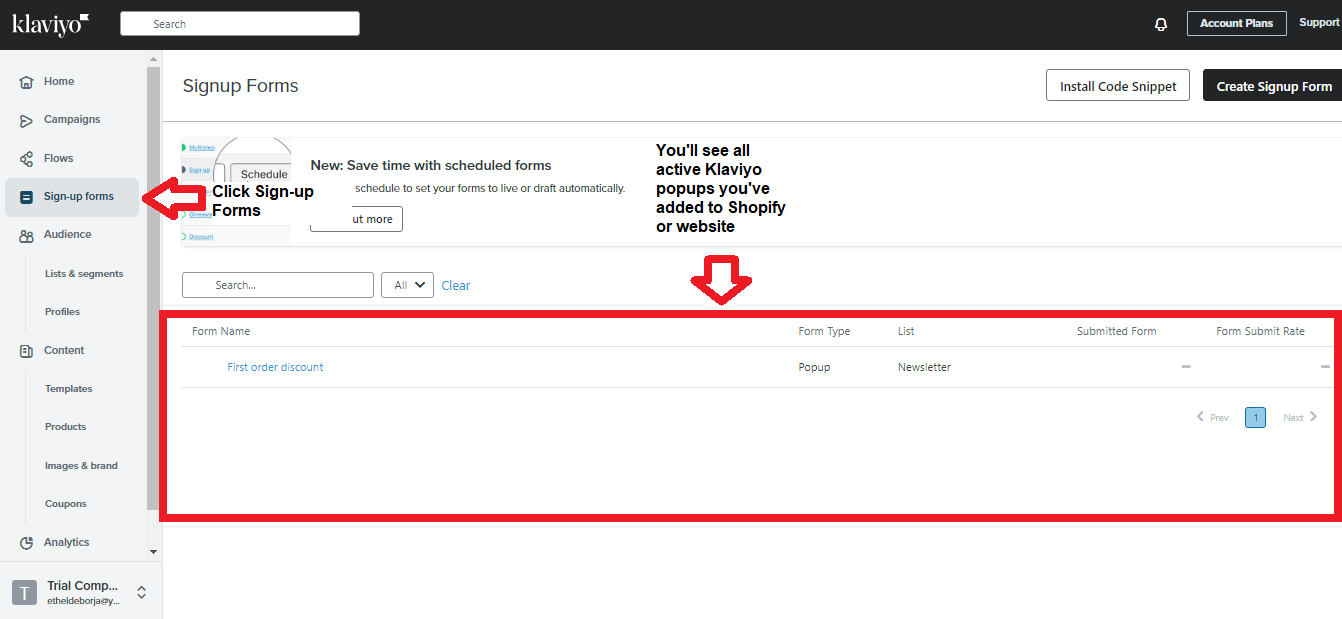Open Profiles page
This screenshot has height=619, width=1342.
tap(62, 311)
